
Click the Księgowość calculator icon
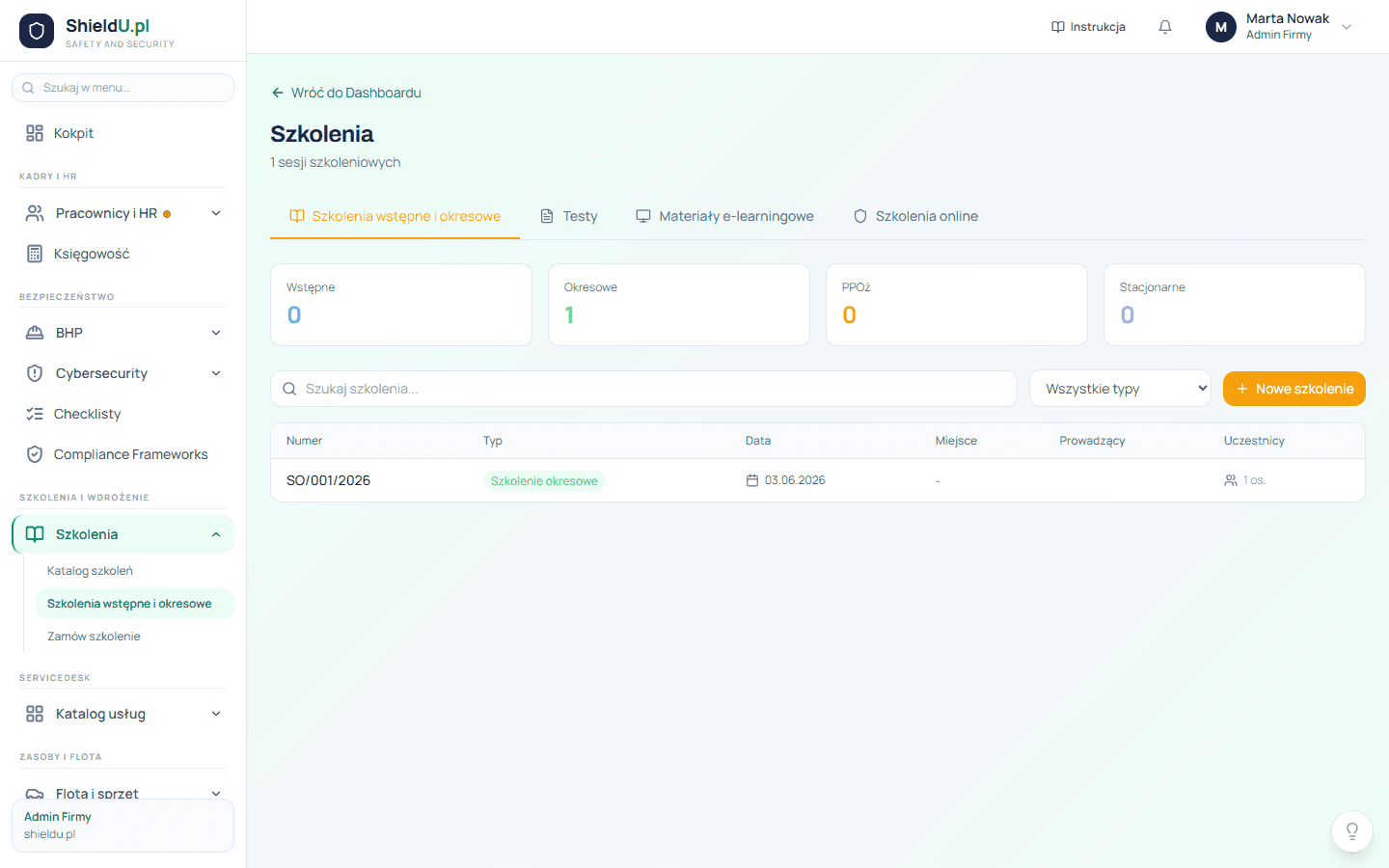(x=35, y=254)
